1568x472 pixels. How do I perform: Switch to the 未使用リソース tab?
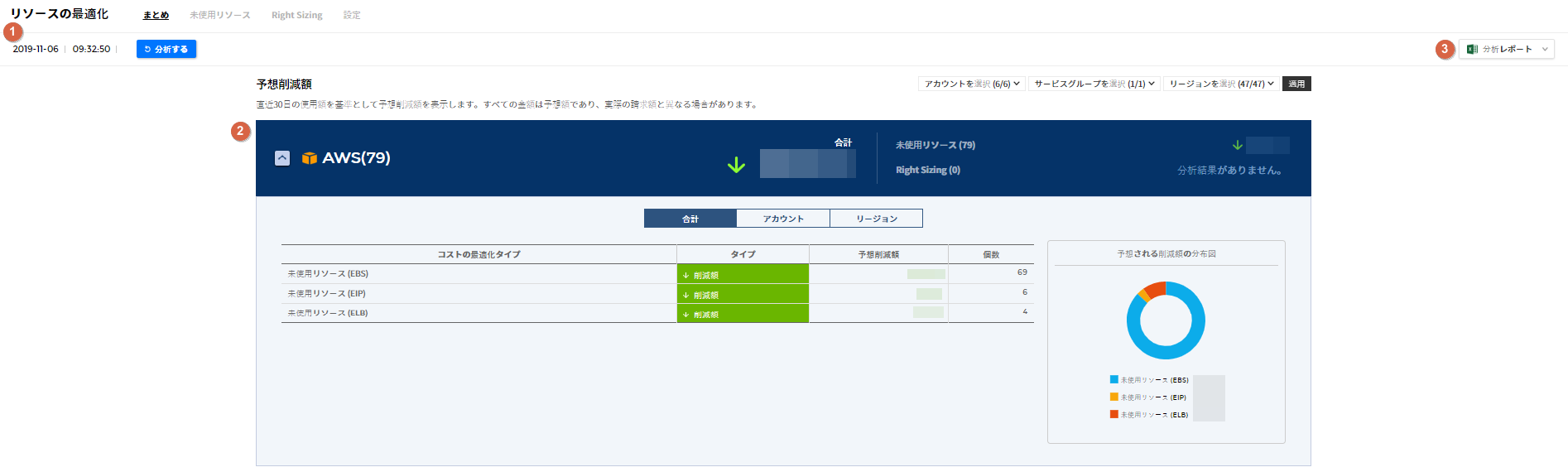click(219, 16)
